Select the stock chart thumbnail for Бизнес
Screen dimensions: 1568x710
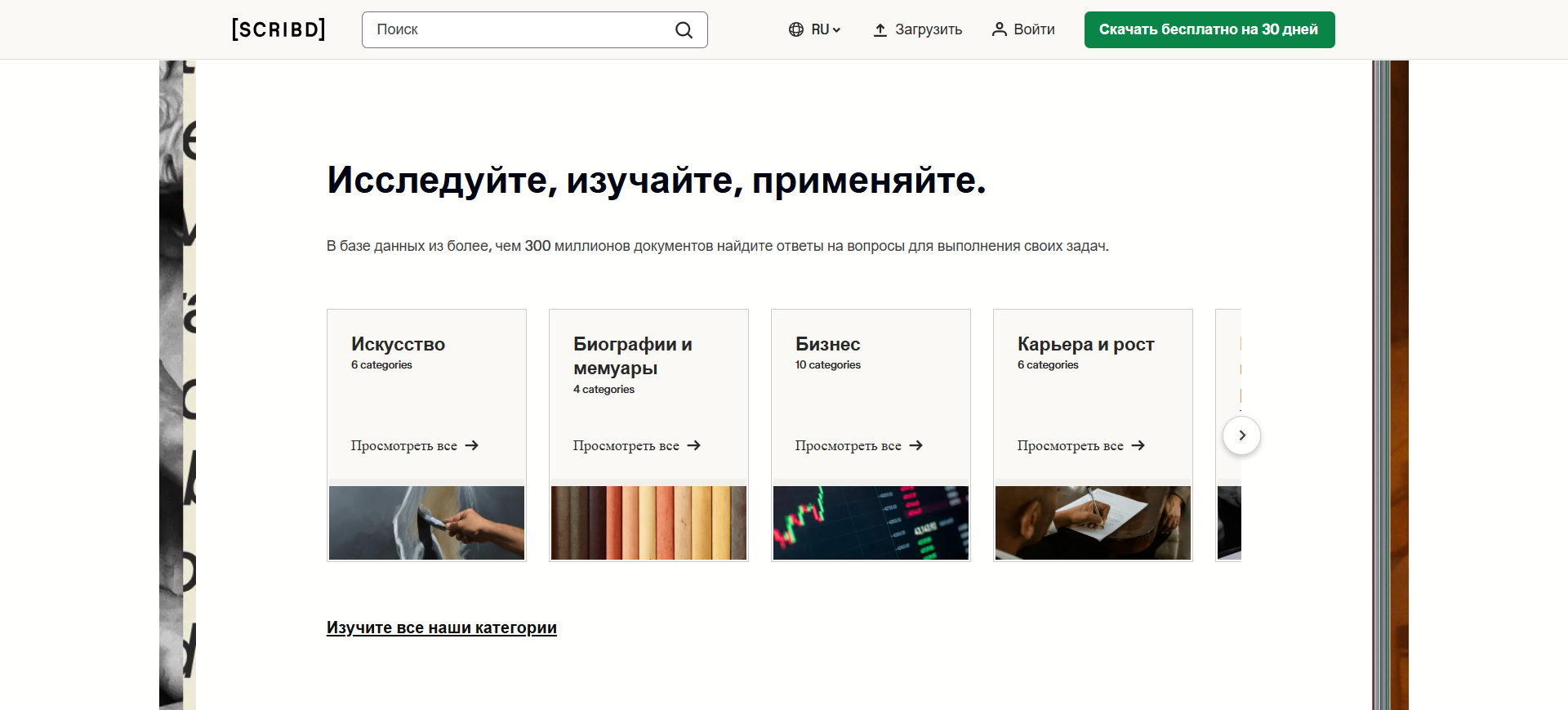[x=871, y=523]
